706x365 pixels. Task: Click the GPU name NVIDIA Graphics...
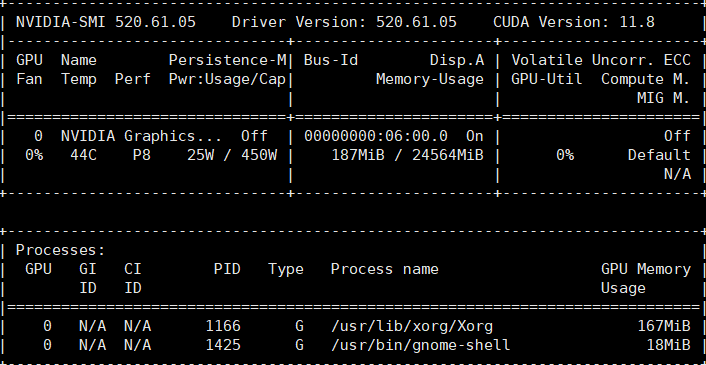pyautogui.click(x=141, y=136)
